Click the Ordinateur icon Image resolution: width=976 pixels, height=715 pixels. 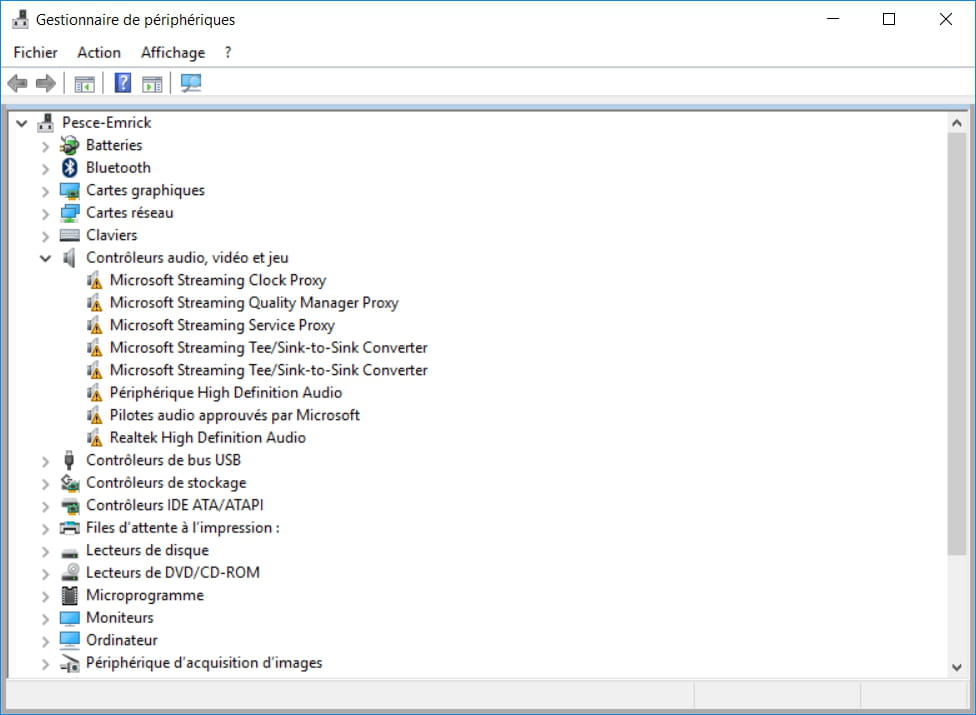click(69, 640)
